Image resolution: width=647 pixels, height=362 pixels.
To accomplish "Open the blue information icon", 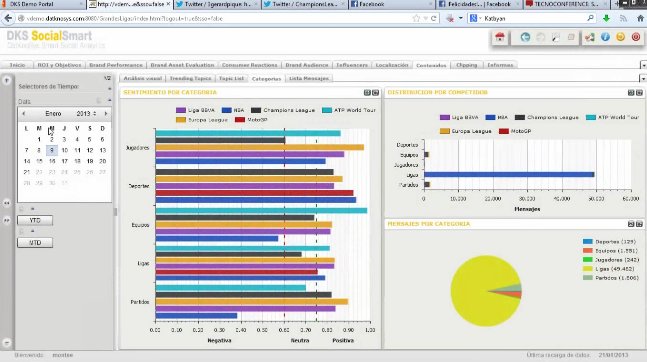I will (605, 37).
